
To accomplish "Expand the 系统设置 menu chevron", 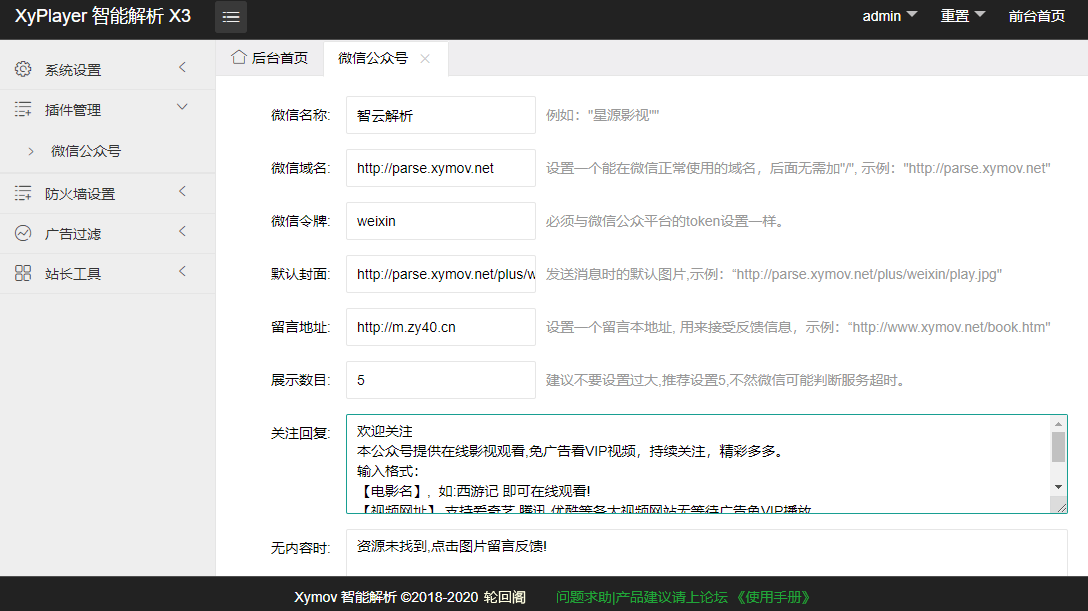I will pos(182,68).
